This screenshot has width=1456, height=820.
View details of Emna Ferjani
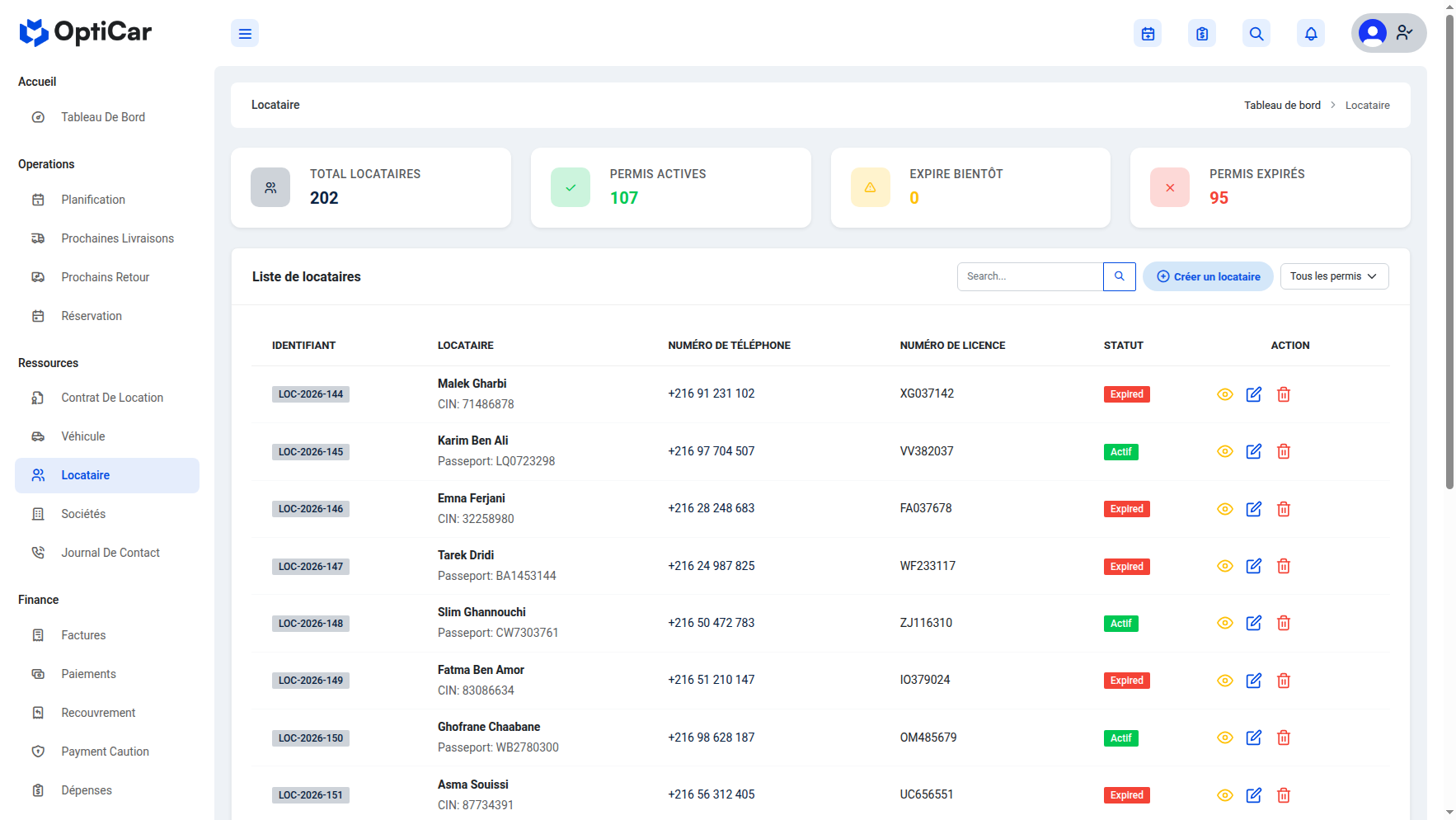[1225, 509]
